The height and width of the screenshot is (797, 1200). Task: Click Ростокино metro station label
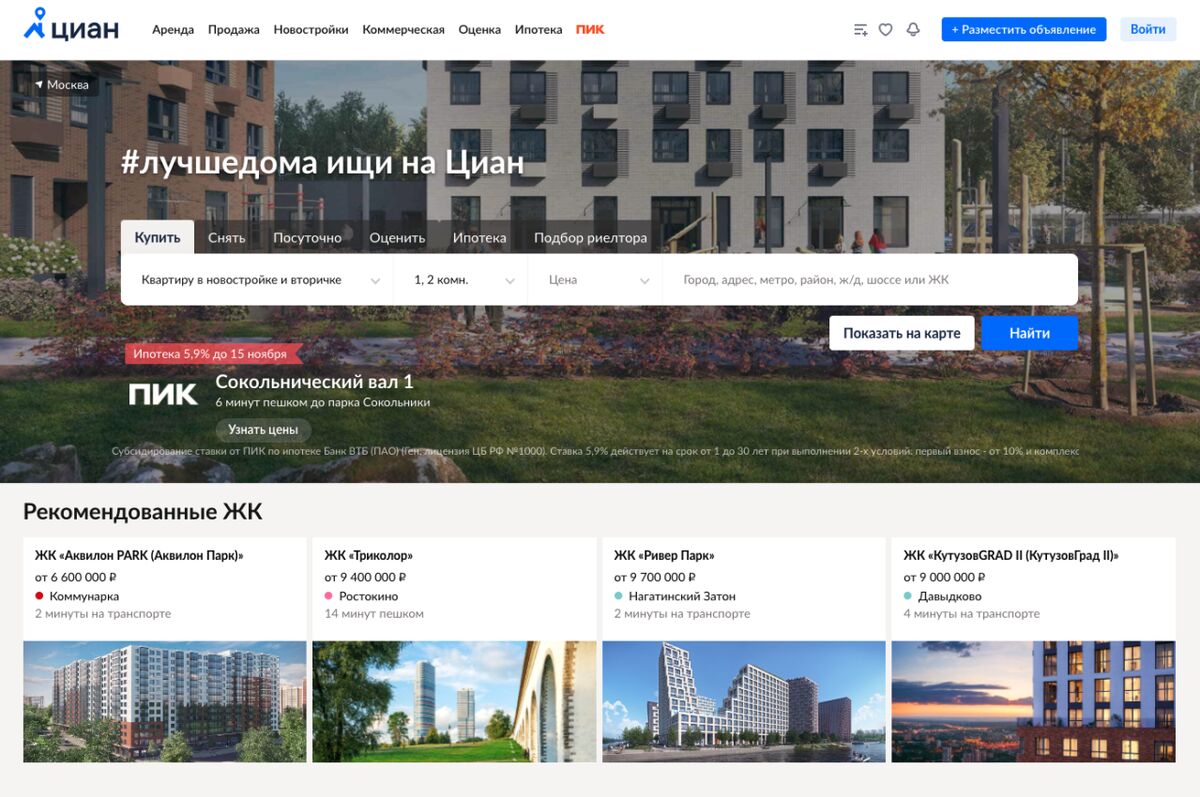[368, 596]
